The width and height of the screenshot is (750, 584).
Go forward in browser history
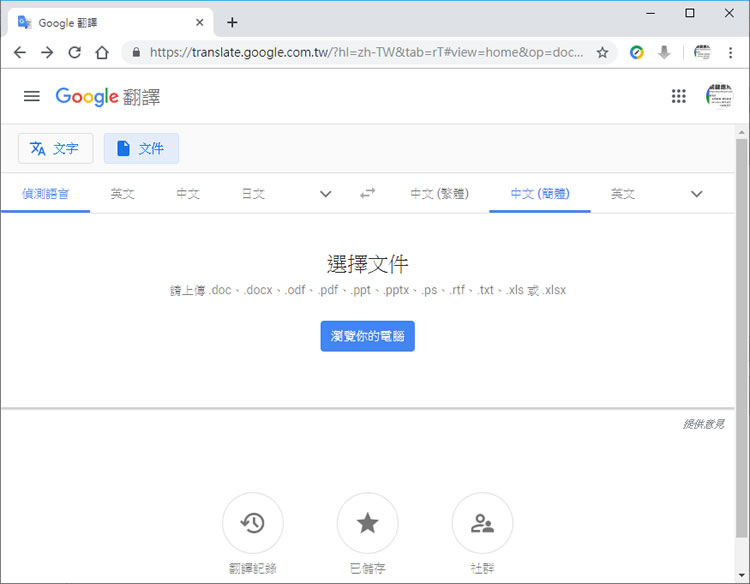[x=47, y=52]
